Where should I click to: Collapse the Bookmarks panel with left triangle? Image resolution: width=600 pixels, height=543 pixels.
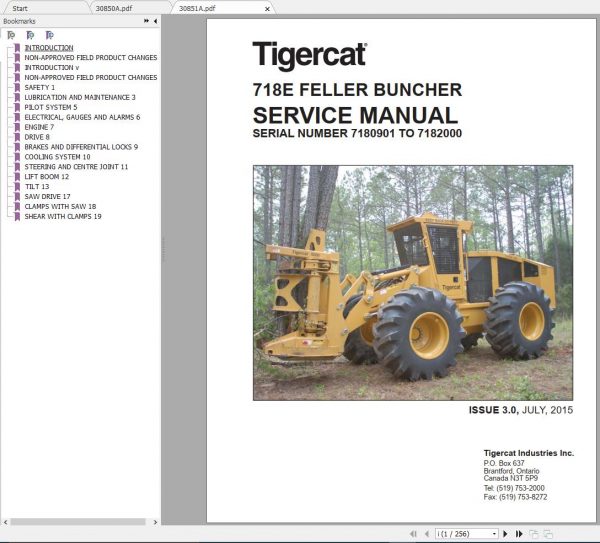pyautogui.click(x=155, y=21)
